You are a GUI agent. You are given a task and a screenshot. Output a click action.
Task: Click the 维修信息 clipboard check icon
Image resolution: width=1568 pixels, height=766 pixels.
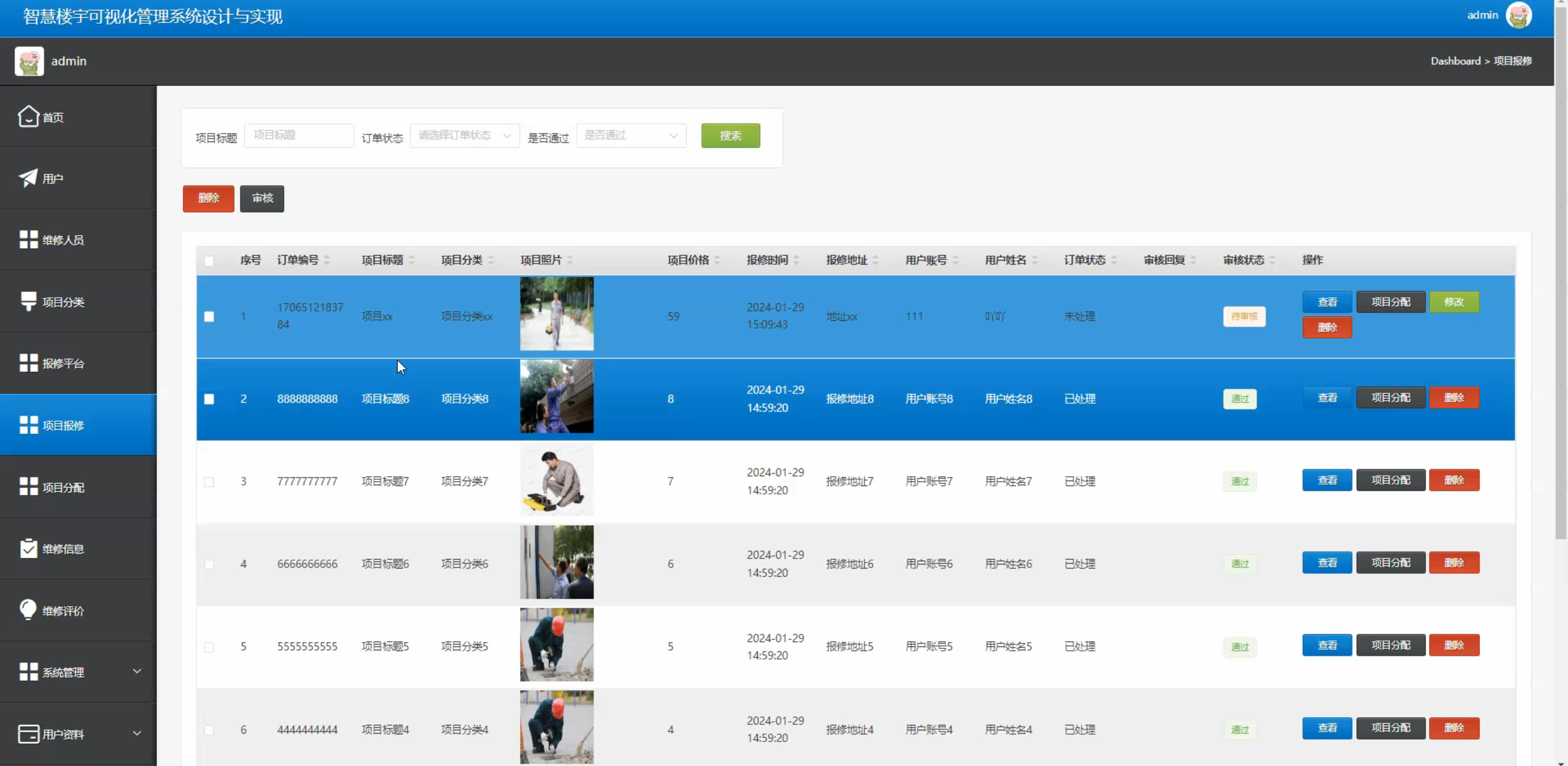click(28, 548)
